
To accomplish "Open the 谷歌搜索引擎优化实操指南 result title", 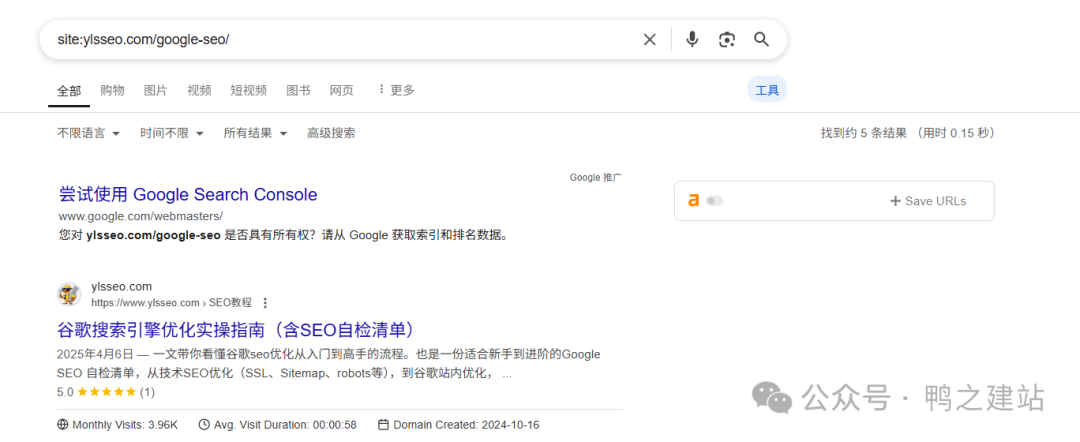I will (x=238, y=330).
